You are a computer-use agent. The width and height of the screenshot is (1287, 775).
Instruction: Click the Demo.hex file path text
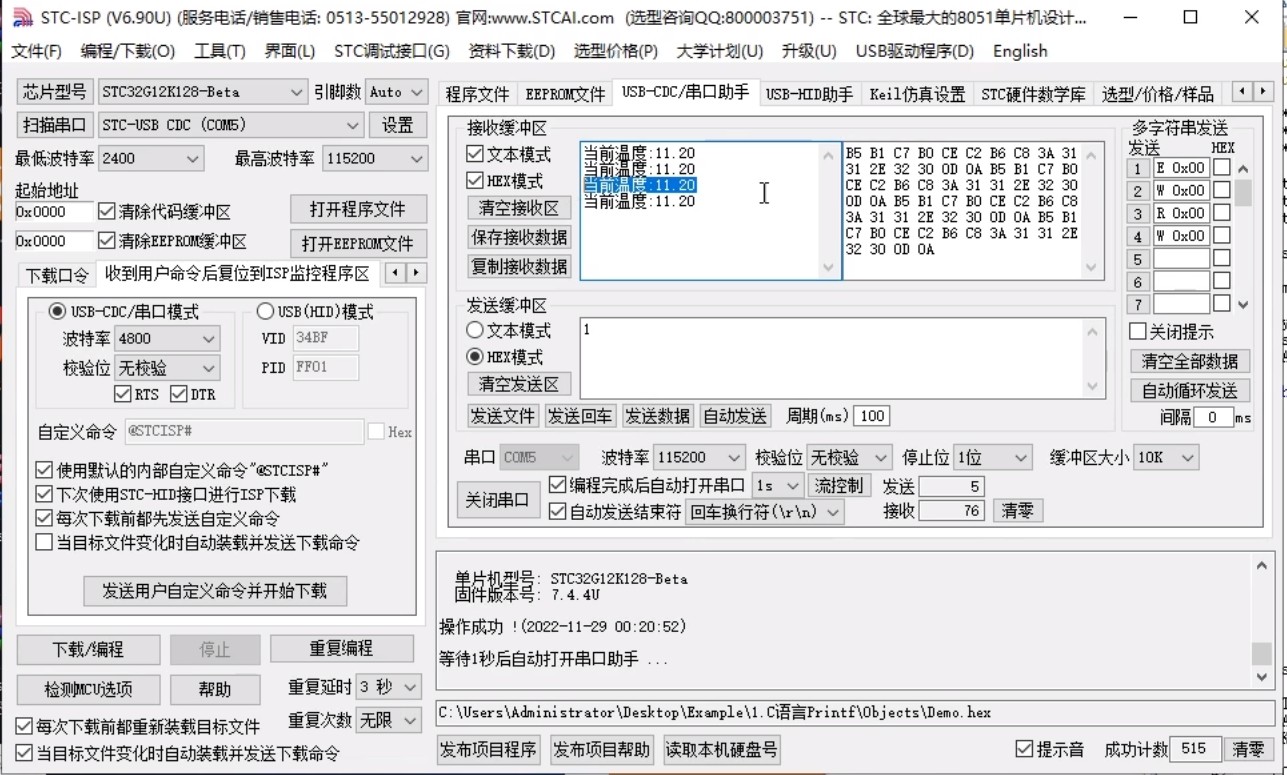click(715, 712)
